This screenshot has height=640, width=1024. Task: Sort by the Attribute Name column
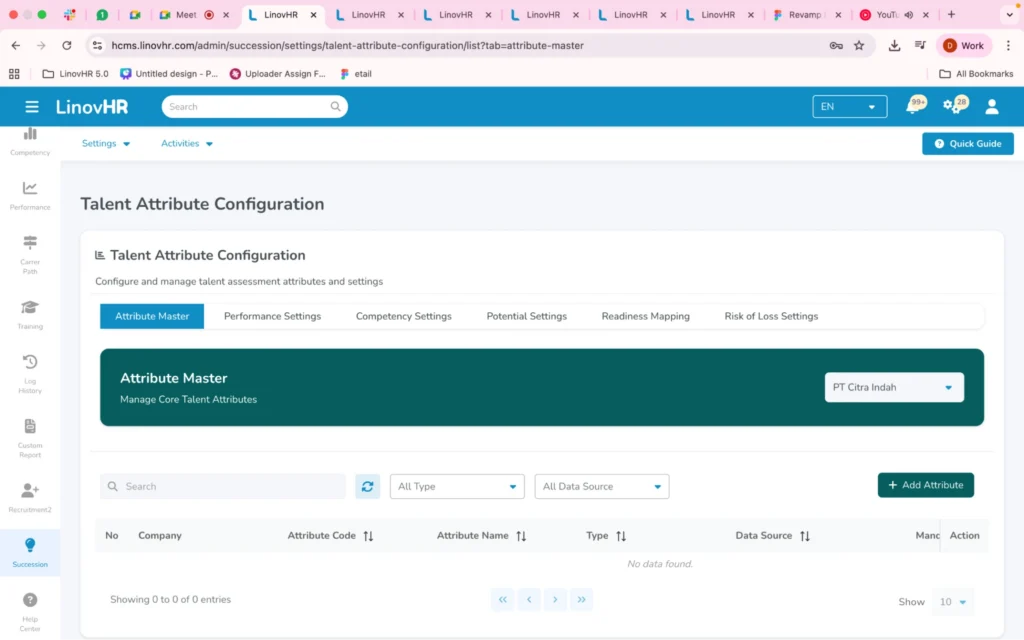click(x=520, y=535)
